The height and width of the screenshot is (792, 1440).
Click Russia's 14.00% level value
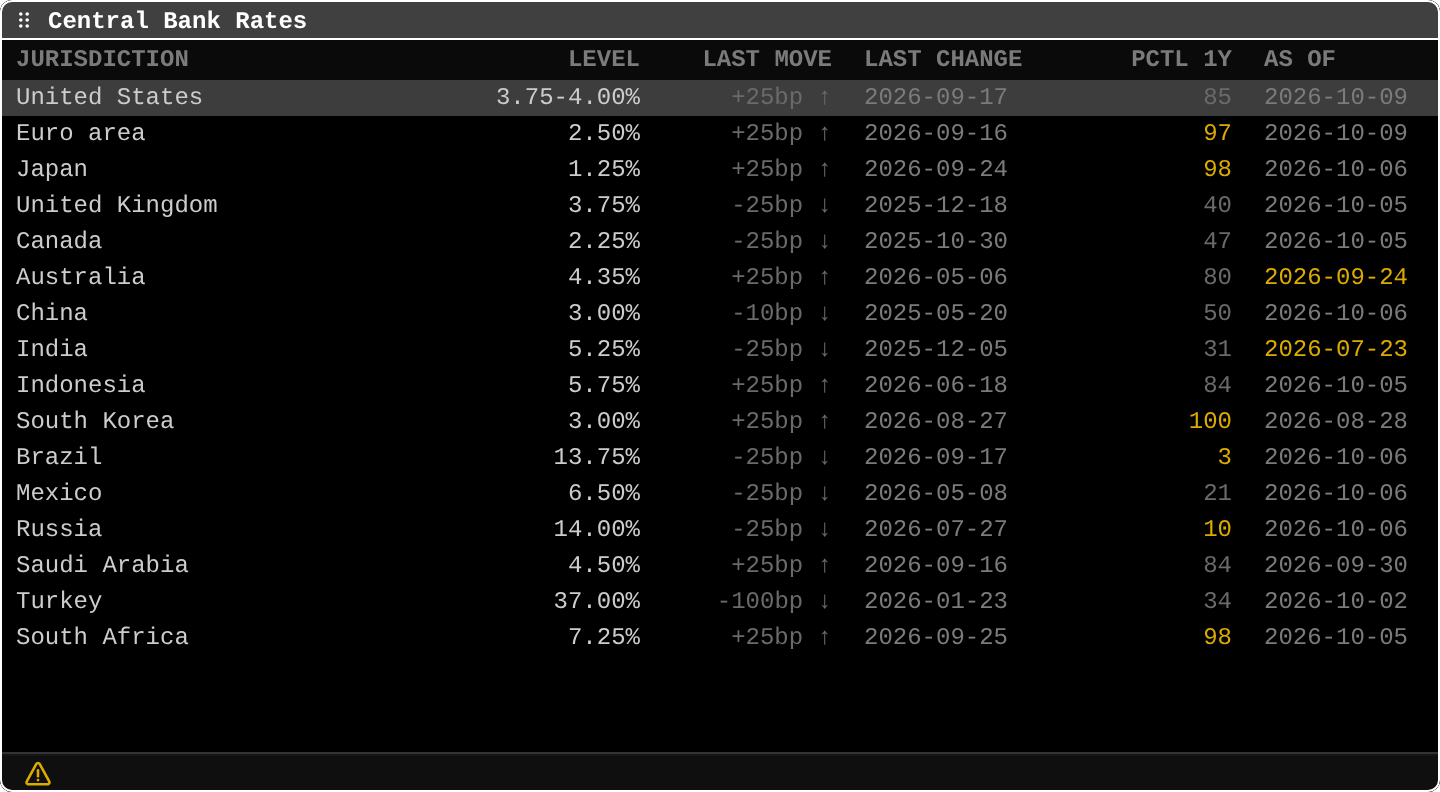click(x=597, y=529)
